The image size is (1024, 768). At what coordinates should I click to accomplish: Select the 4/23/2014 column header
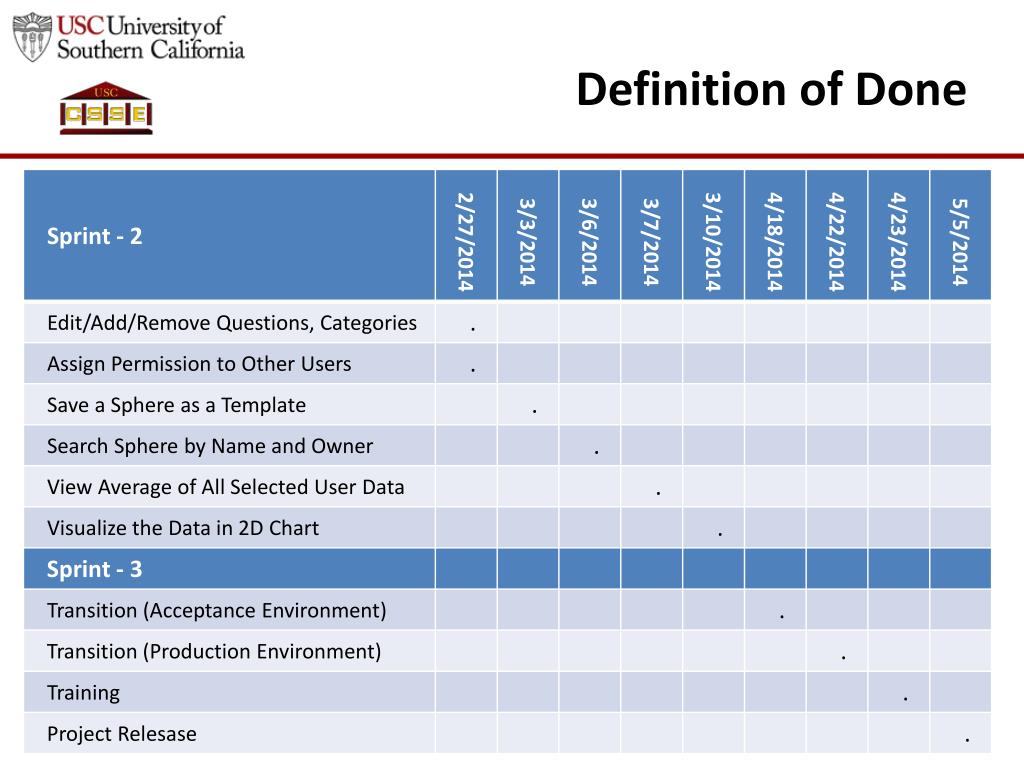pyautogui.click(x=898, y=235)
